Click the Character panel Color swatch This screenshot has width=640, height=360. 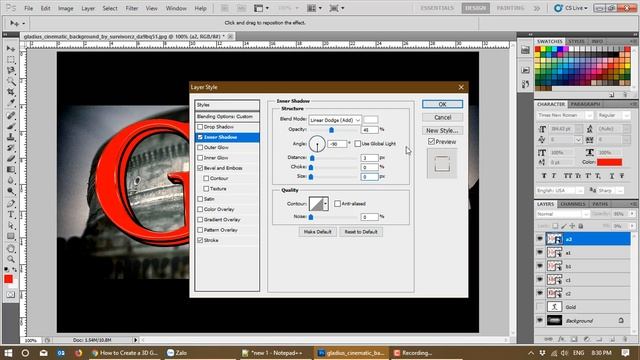point(609,162)
